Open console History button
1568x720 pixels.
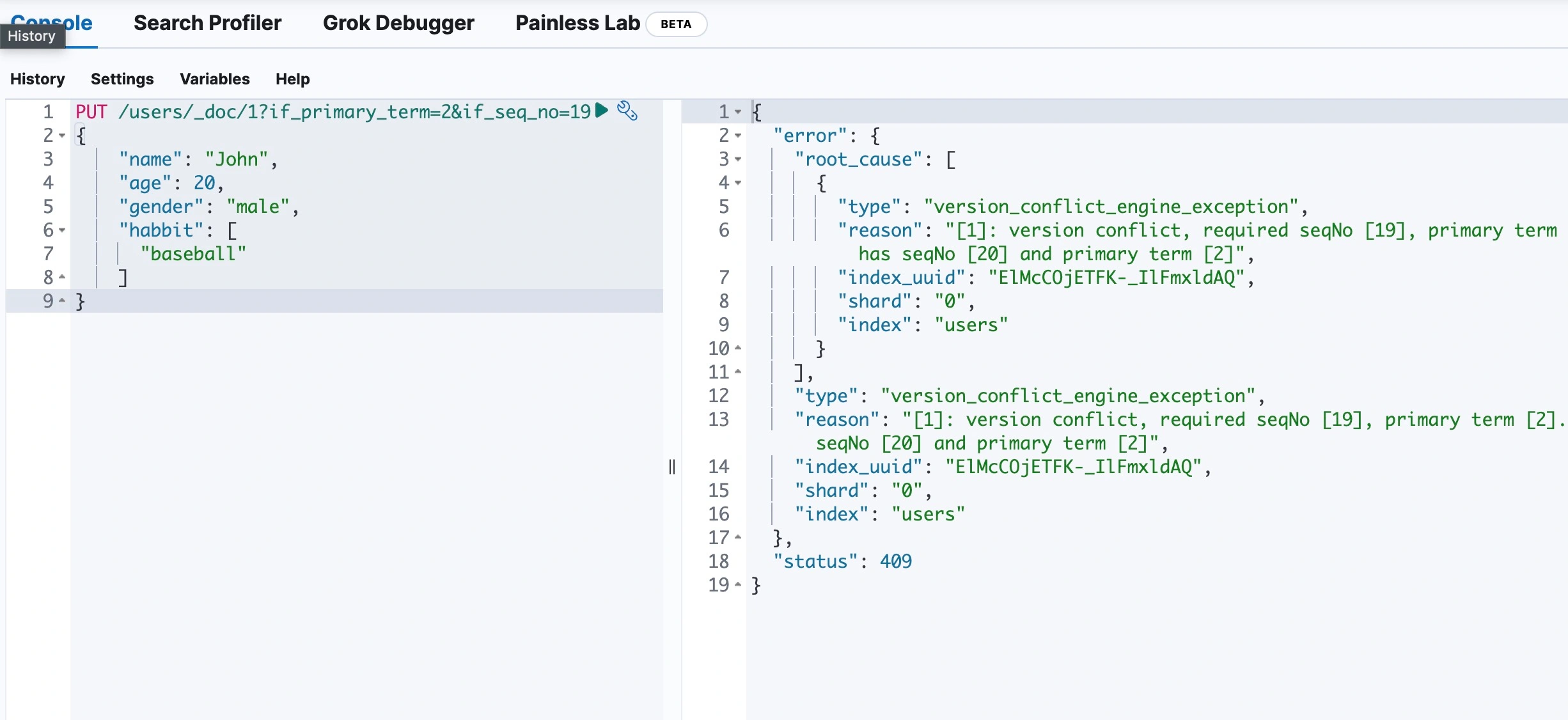37,79
